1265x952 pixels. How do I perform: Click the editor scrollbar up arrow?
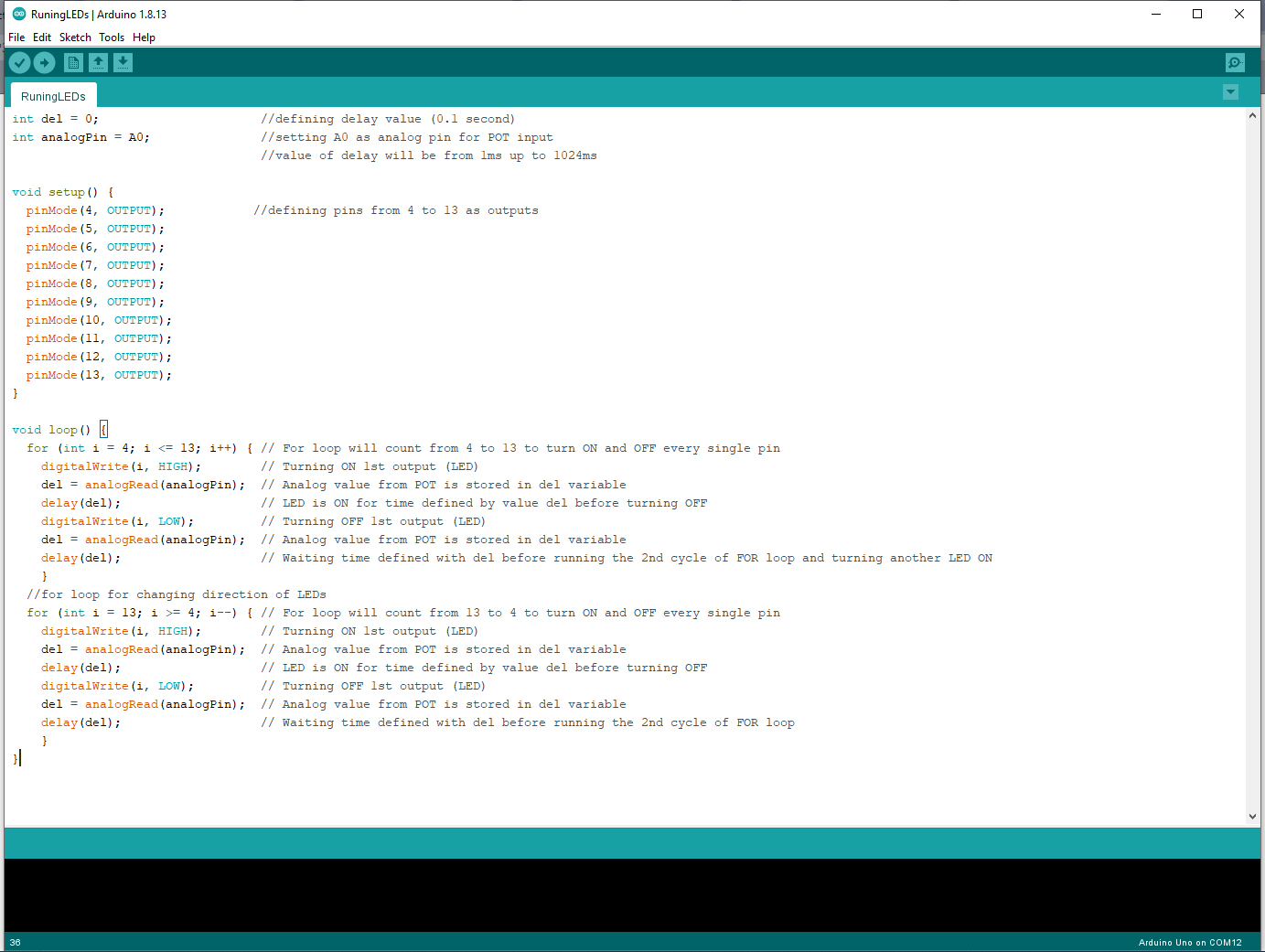1252,116
